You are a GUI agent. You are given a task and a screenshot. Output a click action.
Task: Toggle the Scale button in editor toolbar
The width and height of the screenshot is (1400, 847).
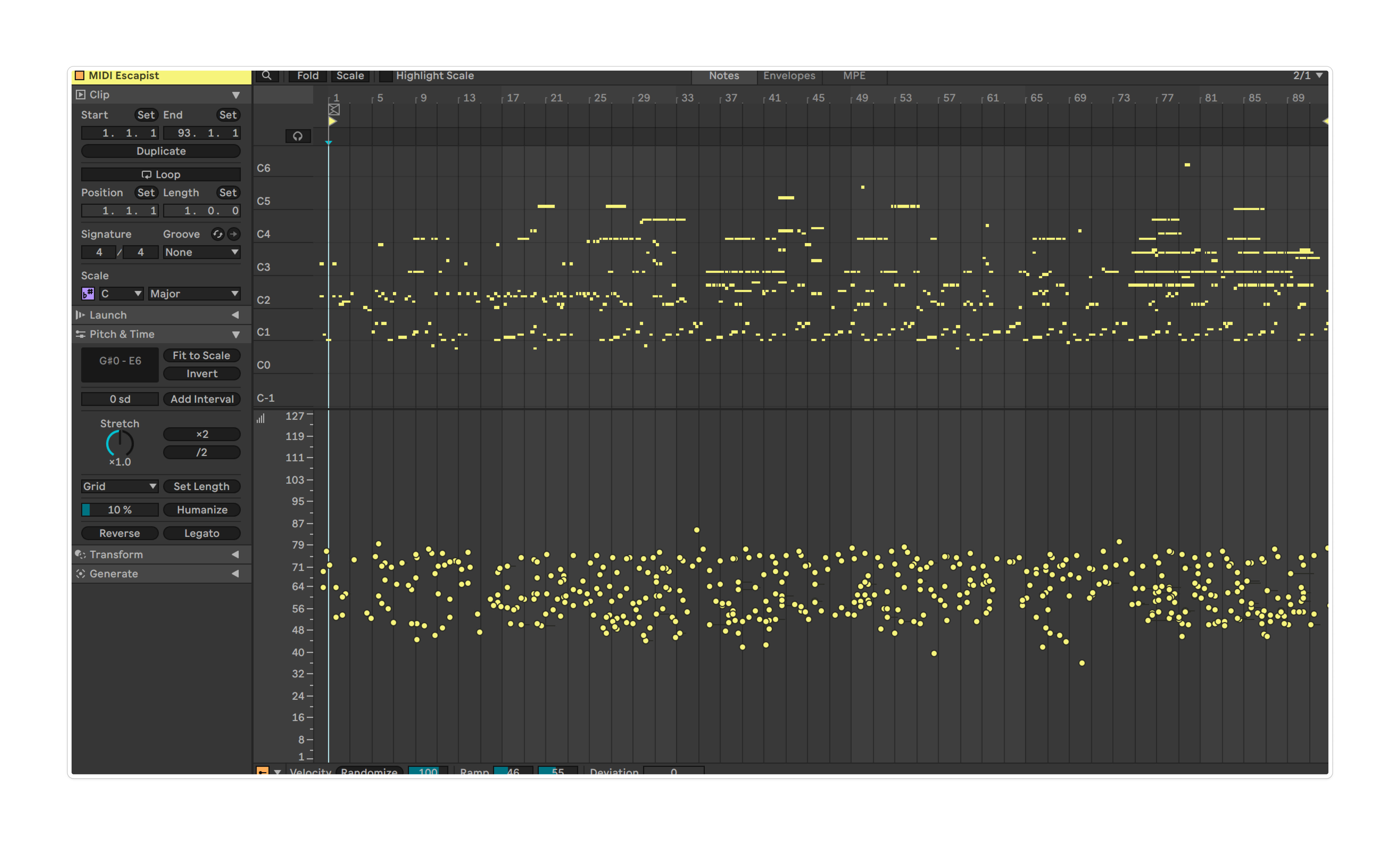[350, 76]
